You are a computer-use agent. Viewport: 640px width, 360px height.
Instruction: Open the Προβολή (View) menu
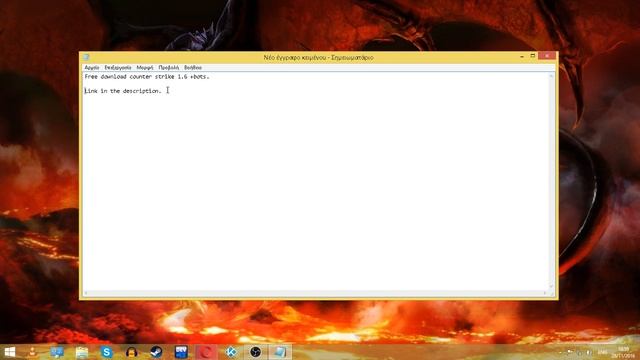tap(169, 67)
